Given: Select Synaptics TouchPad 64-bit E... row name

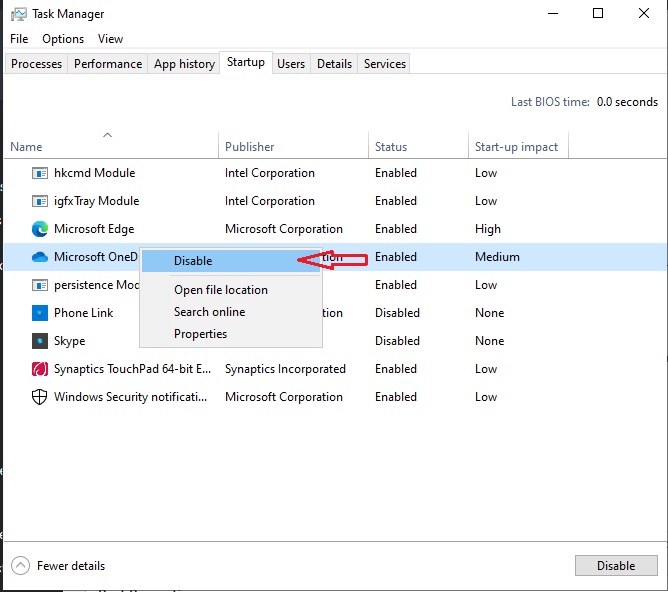Looking at the screenshot, I should point(132,369).
